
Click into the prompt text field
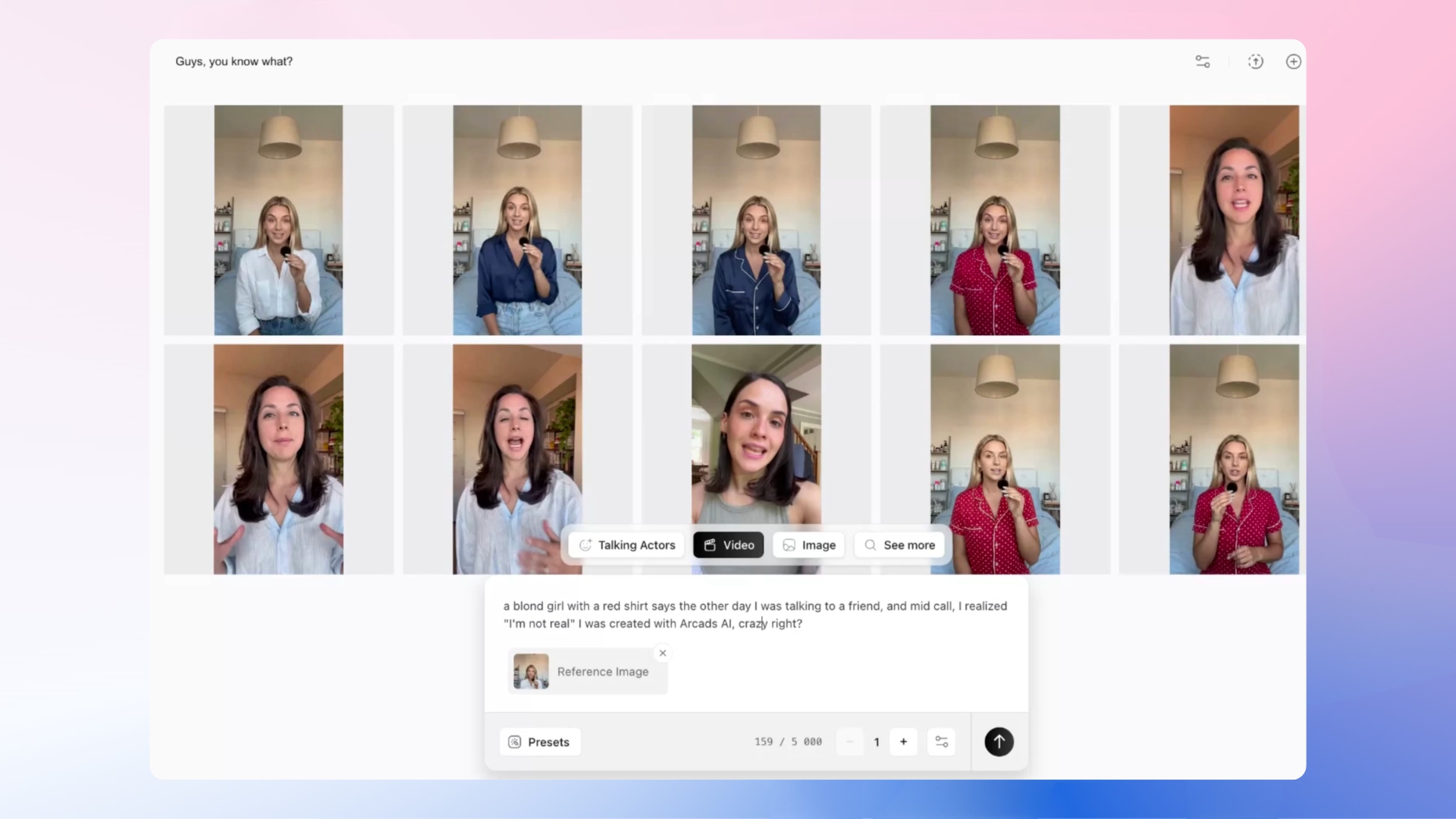click(x=756, y=615)
